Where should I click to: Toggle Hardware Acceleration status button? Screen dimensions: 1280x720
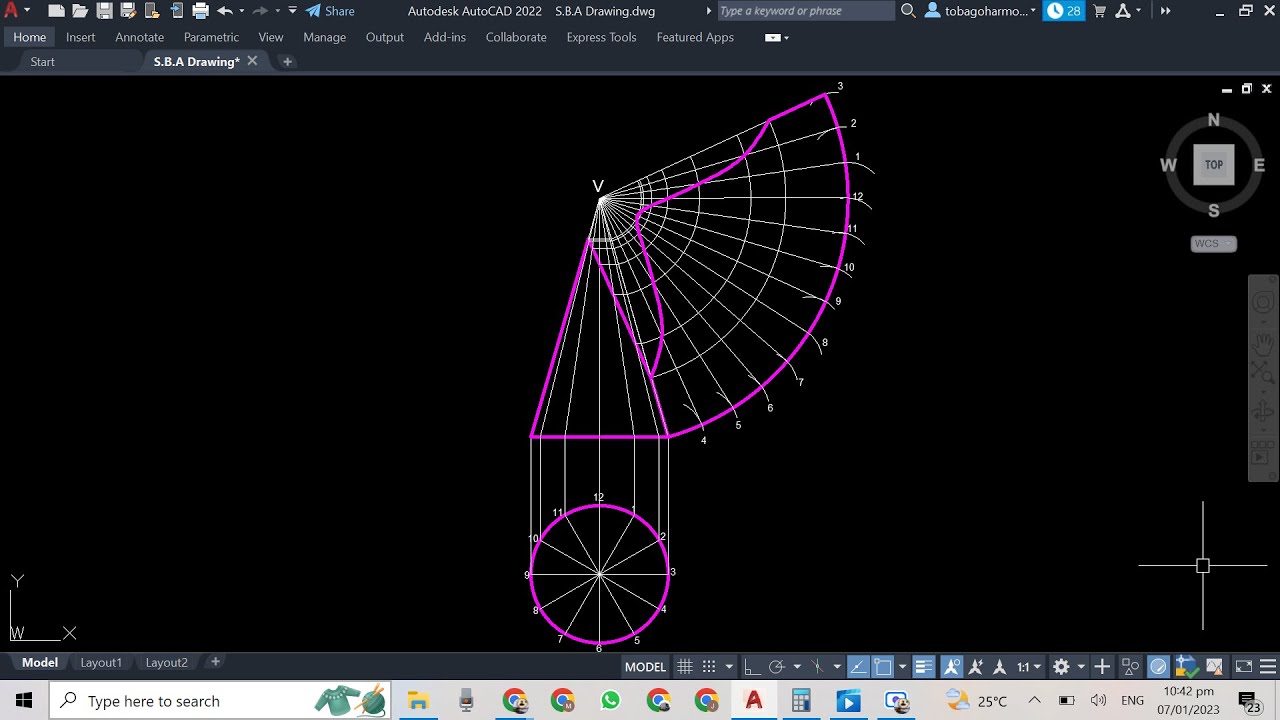point(1158,667)
